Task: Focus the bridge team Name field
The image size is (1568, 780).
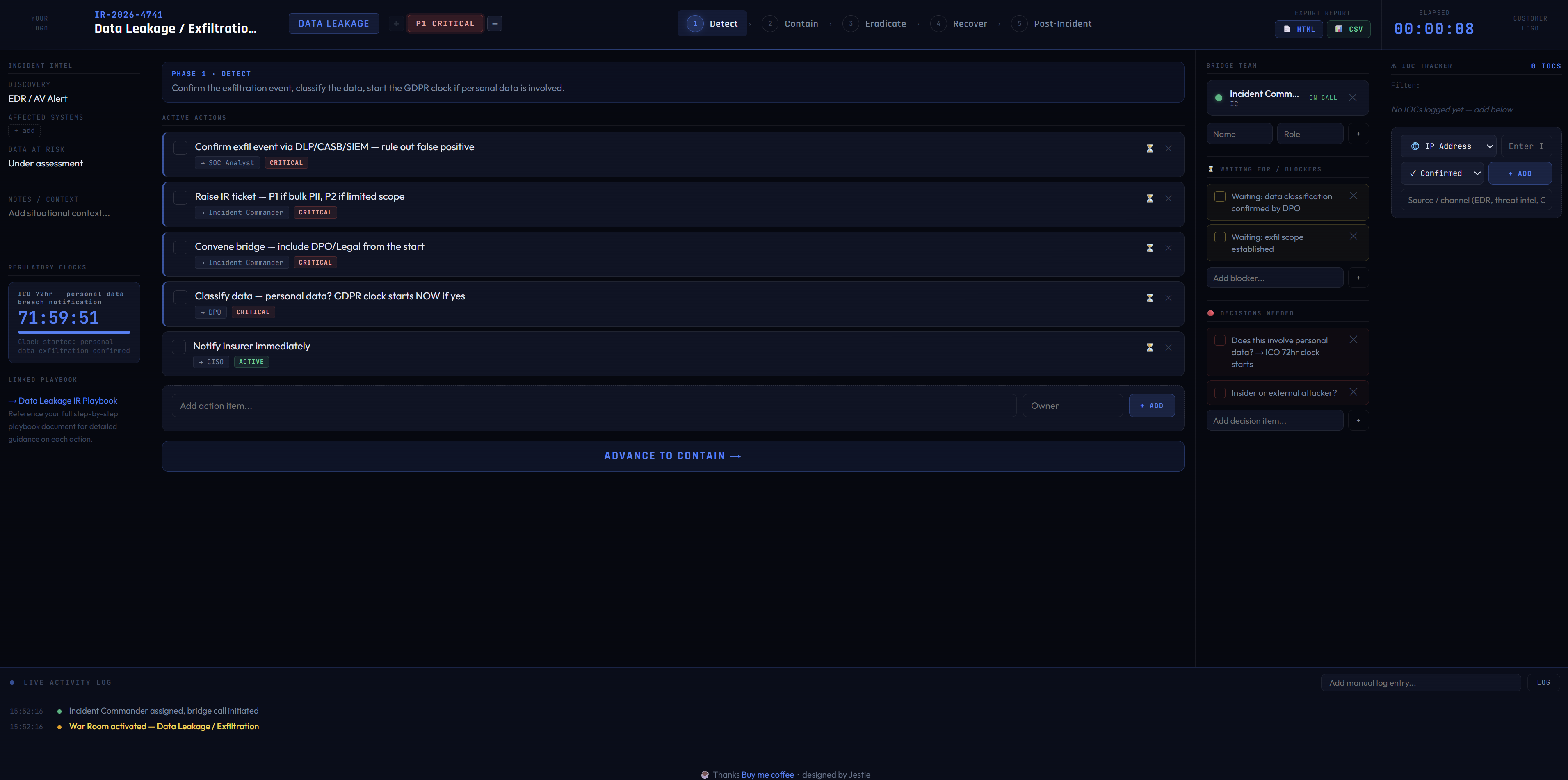Action: point(1239,134)
